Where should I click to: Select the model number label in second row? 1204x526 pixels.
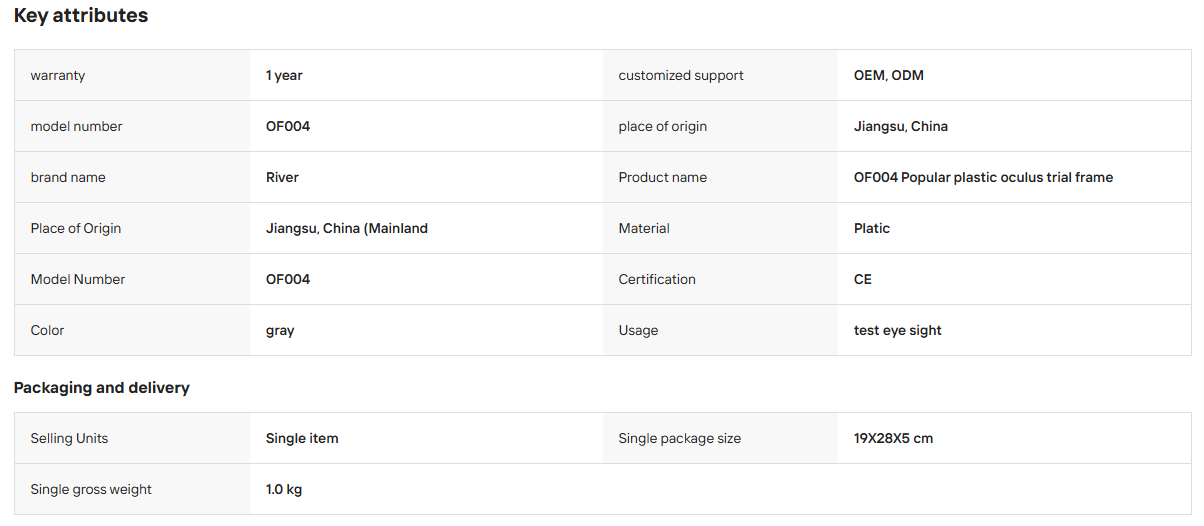click(x=77, y=126)
